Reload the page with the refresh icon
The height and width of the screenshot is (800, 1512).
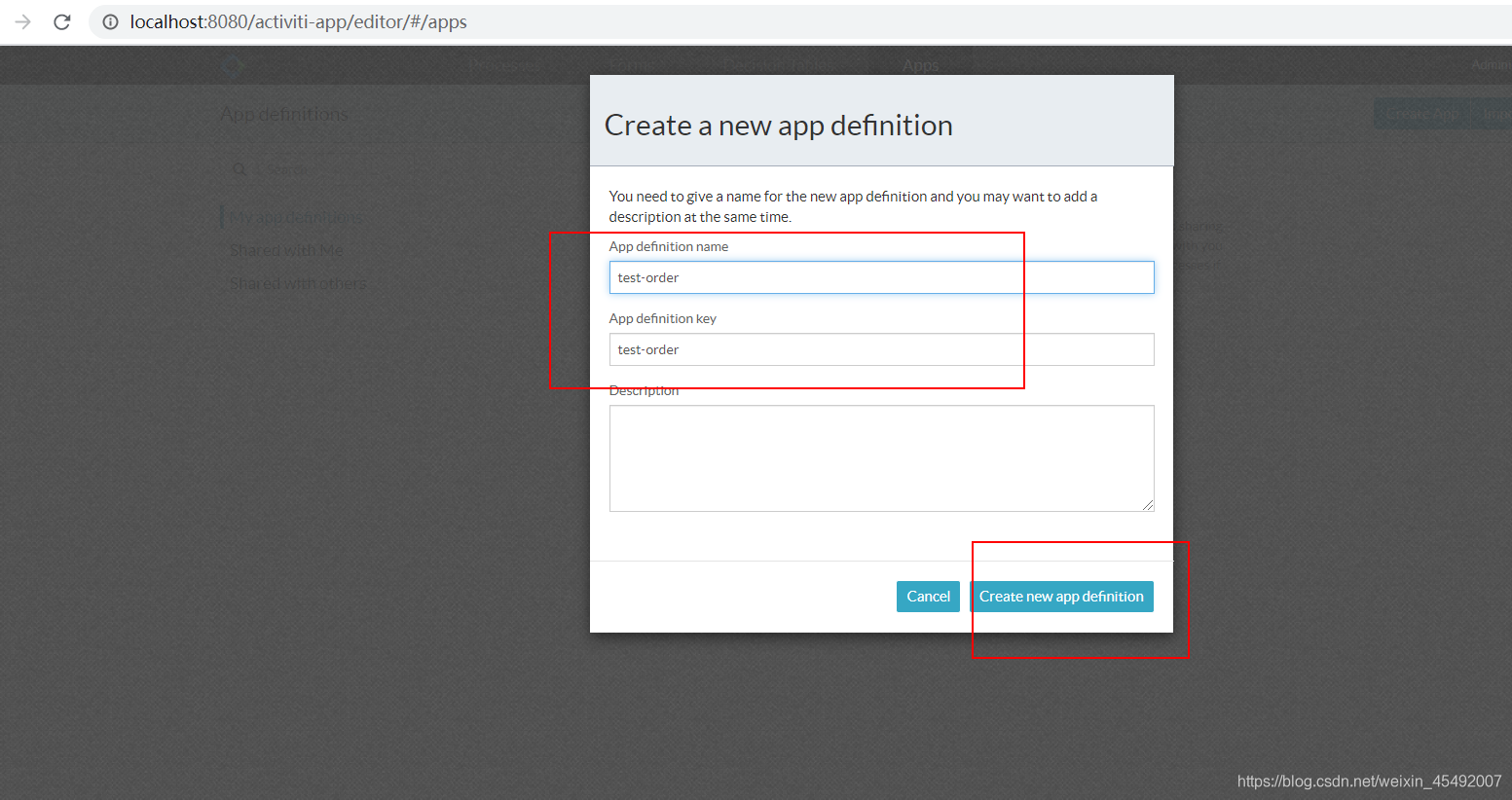62,21
